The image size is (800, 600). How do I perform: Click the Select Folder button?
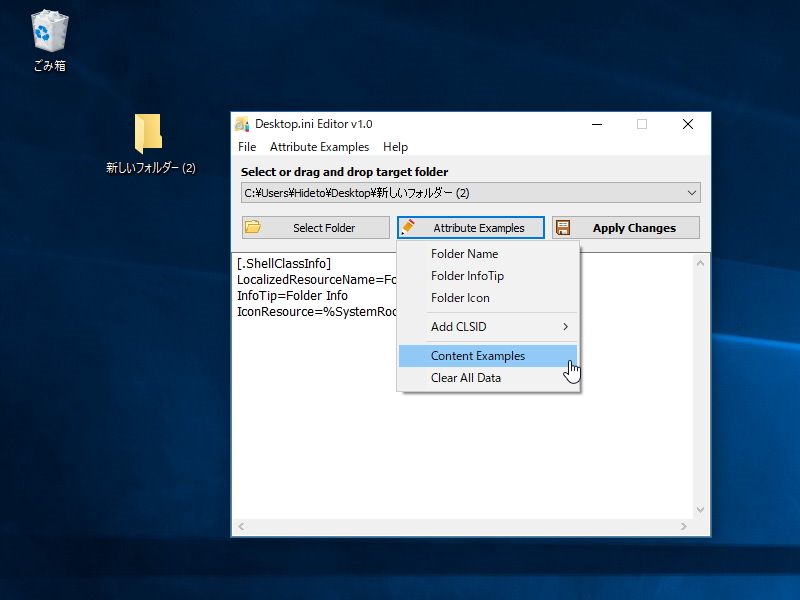click(x=316, y=228)
